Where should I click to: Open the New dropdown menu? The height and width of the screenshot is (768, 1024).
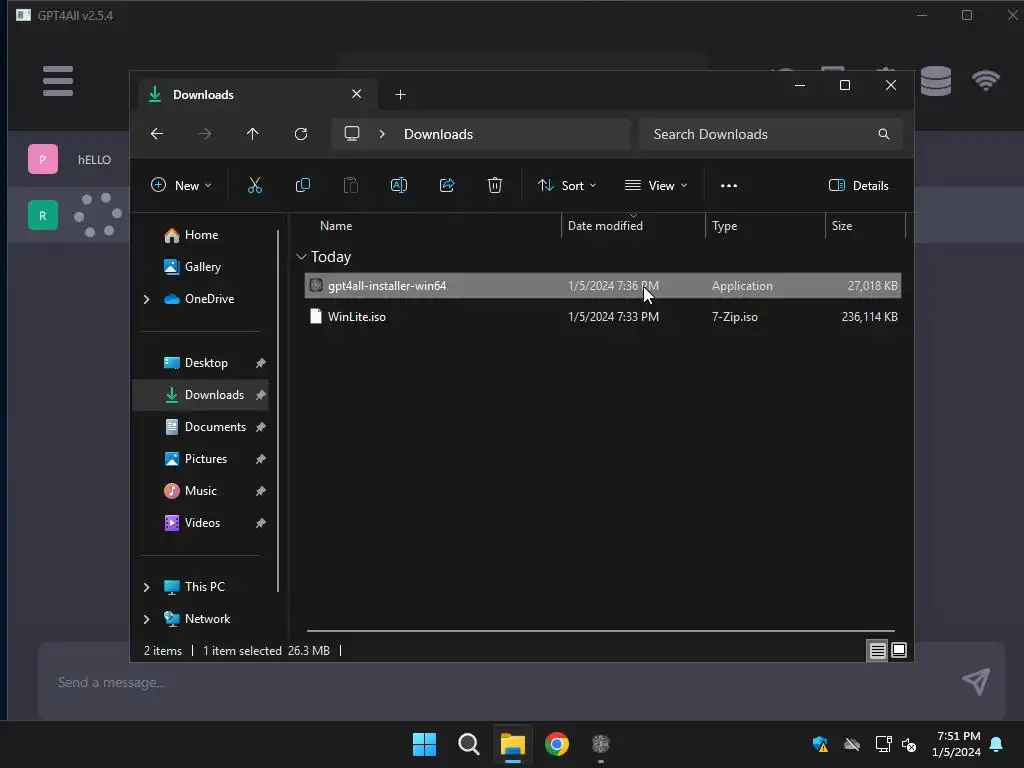(181, 185)
